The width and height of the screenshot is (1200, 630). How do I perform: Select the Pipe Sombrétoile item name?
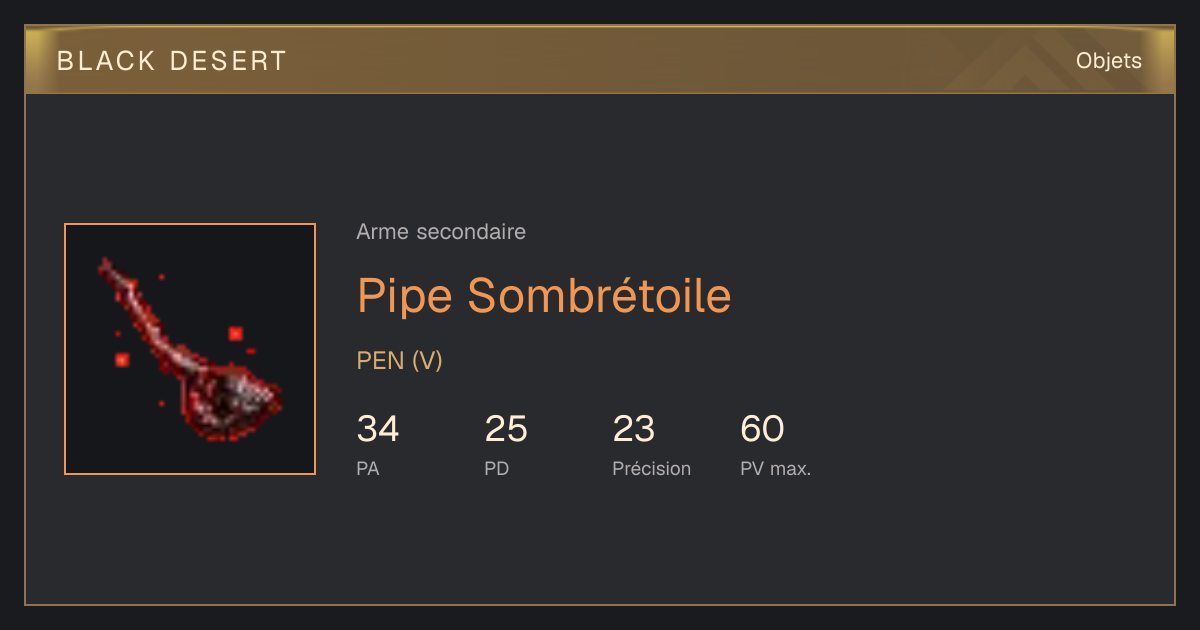coord(544,295)
